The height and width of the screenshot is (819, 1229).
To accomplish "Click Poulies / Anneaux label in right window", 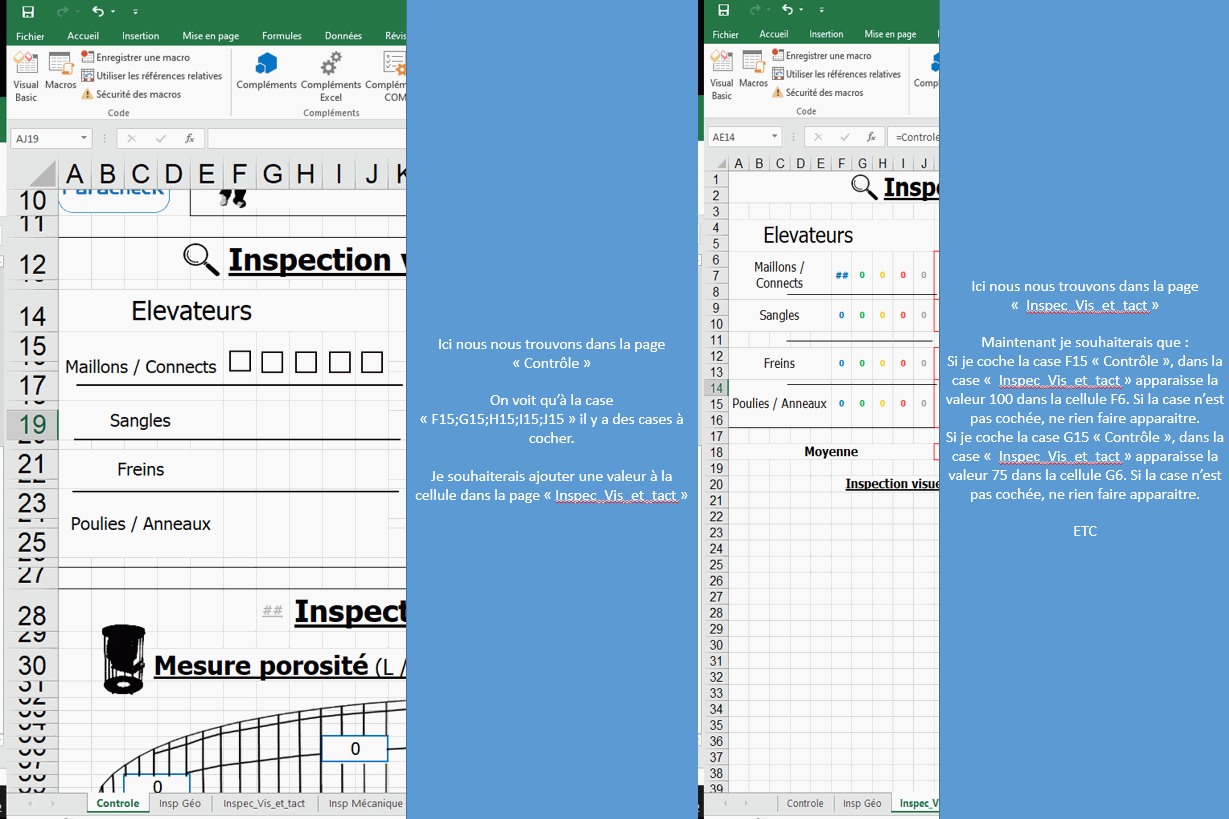I will (x=780, y=404).
